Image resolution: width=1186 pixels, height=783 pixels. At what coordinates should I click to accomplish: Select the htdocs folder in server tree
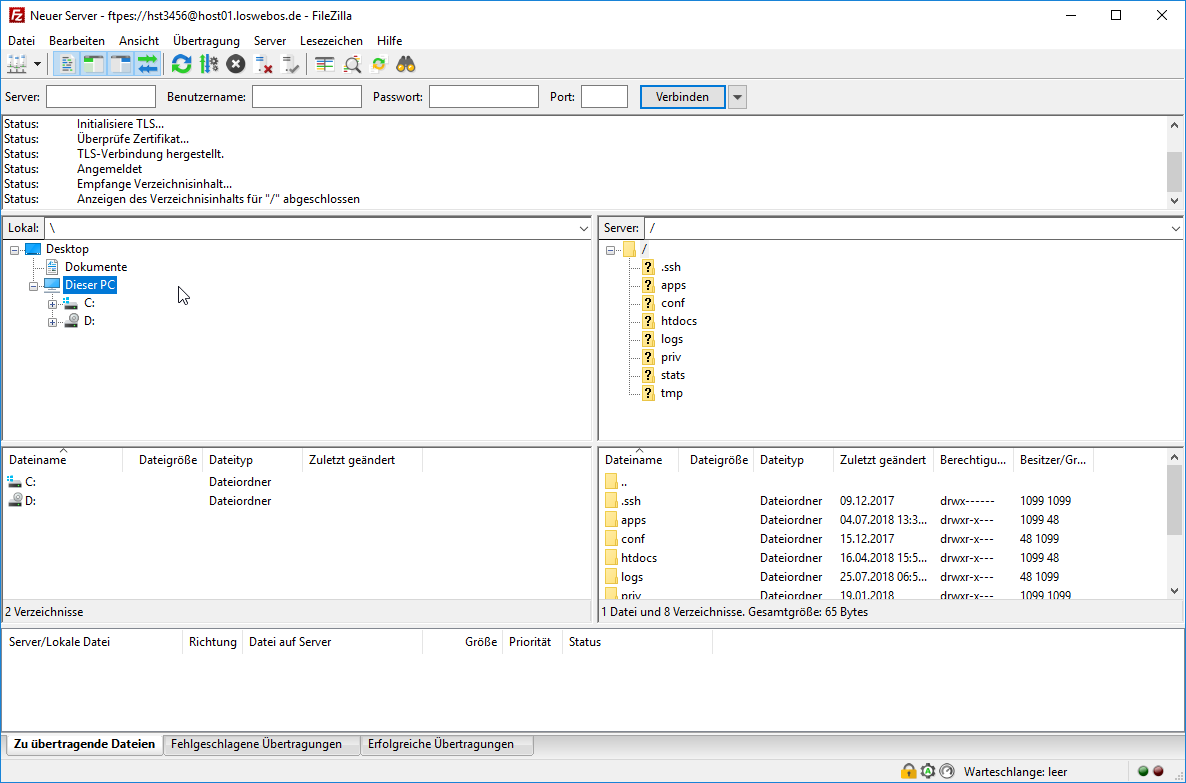(x=678, y=321)
